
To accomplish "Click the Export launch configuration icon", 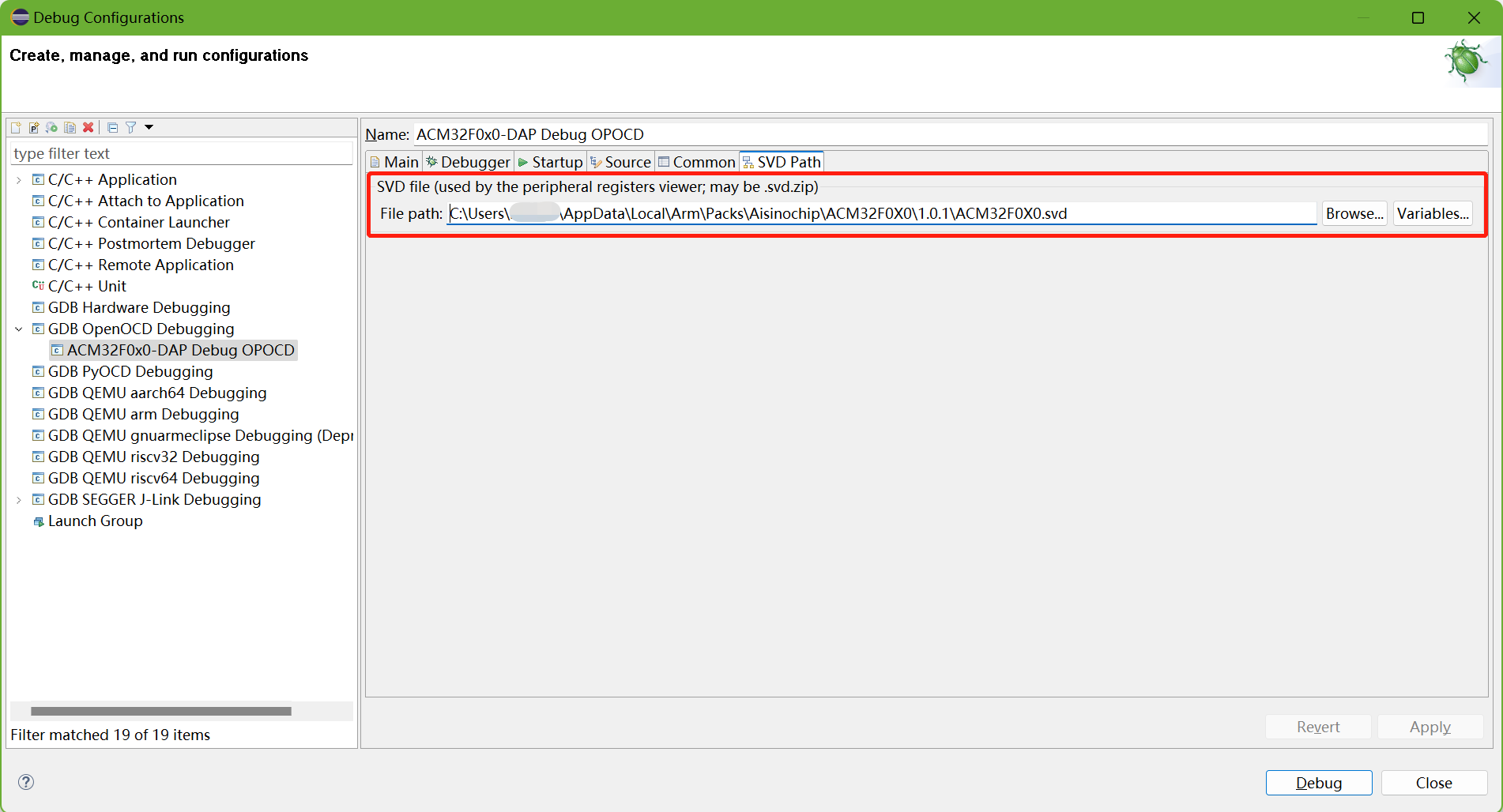I will (52, 127).
